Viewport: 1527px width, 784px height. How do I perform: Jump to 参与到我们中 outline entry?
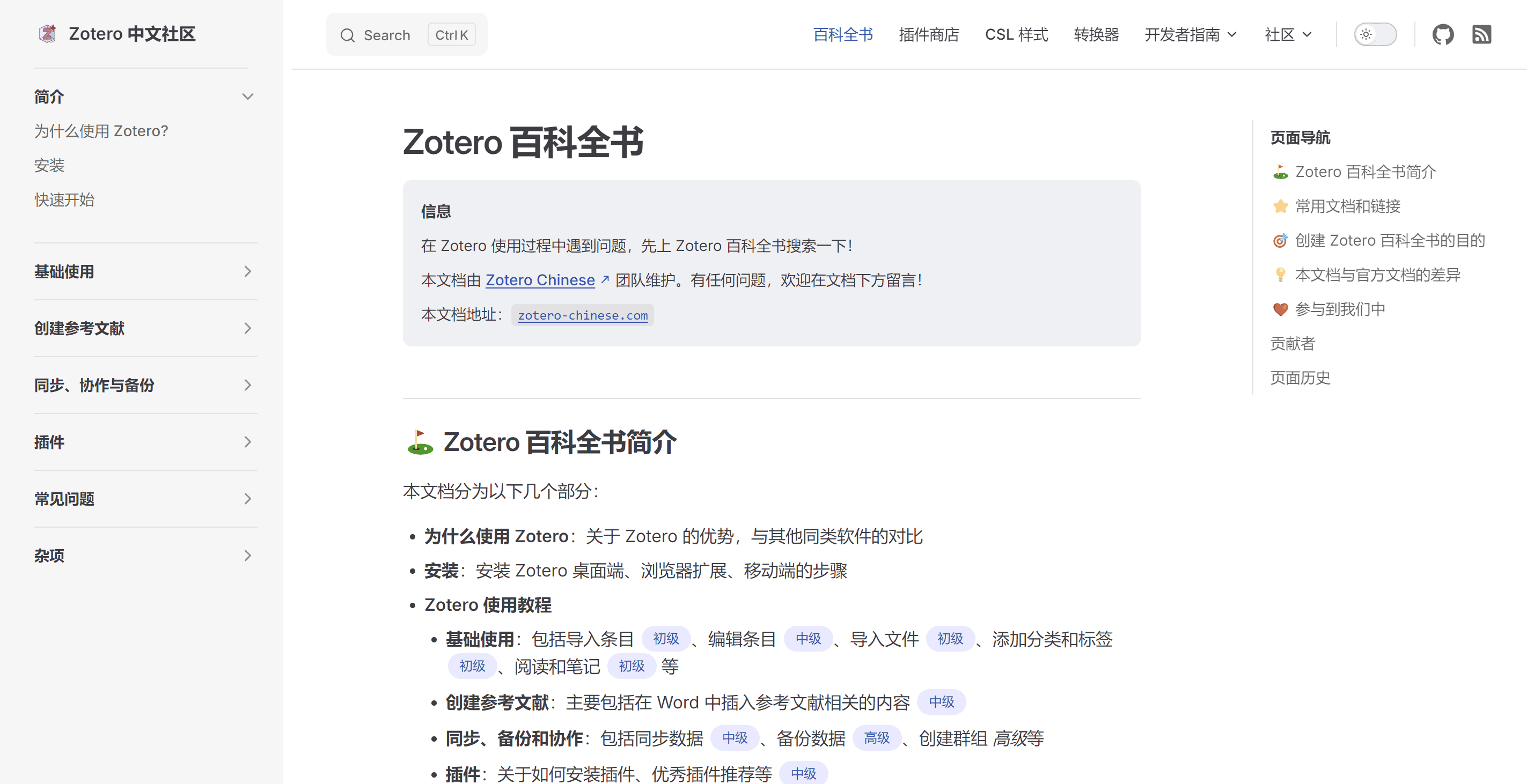(x=1328, y=309)
